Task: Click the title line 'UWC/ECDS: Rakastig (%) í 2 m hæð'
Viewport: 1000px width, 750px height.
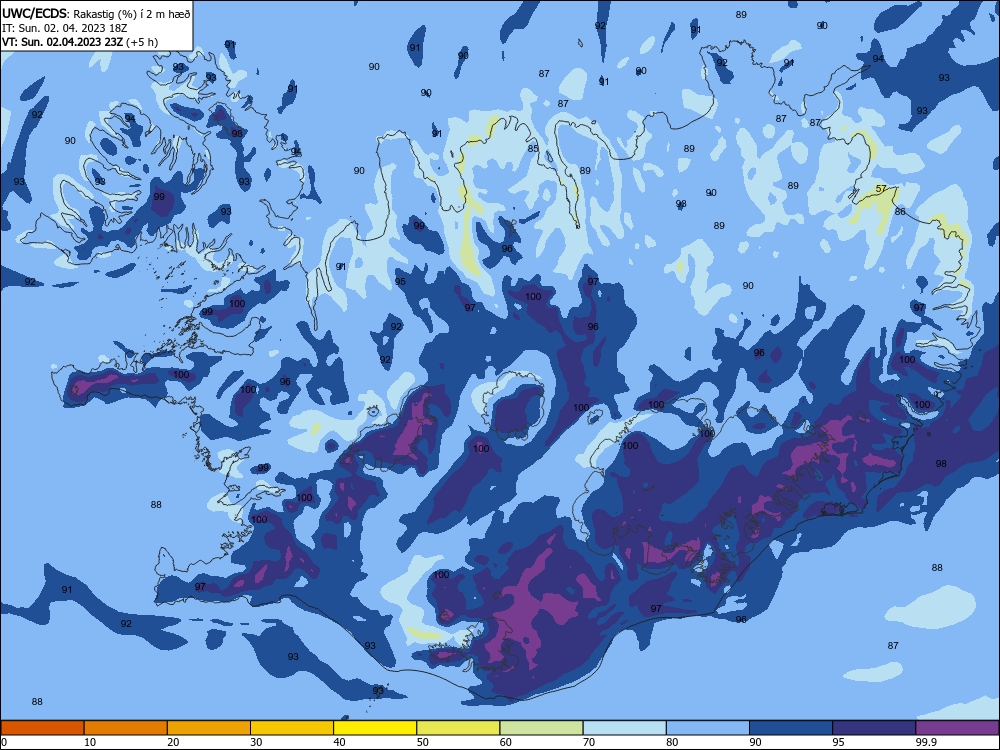Action: 96,13
